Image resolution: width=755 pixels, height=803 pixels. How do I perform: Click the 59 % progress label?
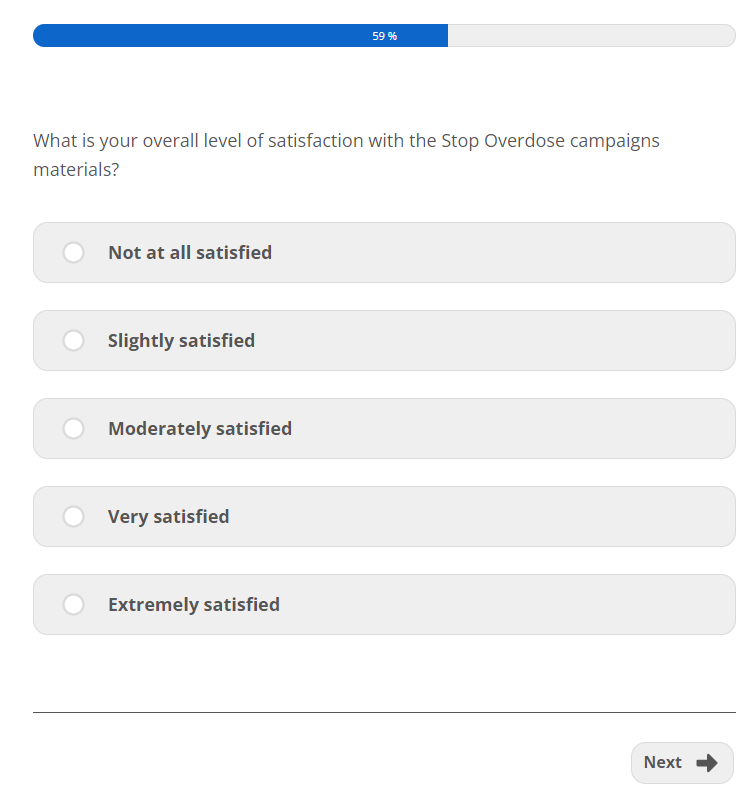pyautogui.click(x=385, y=36)
